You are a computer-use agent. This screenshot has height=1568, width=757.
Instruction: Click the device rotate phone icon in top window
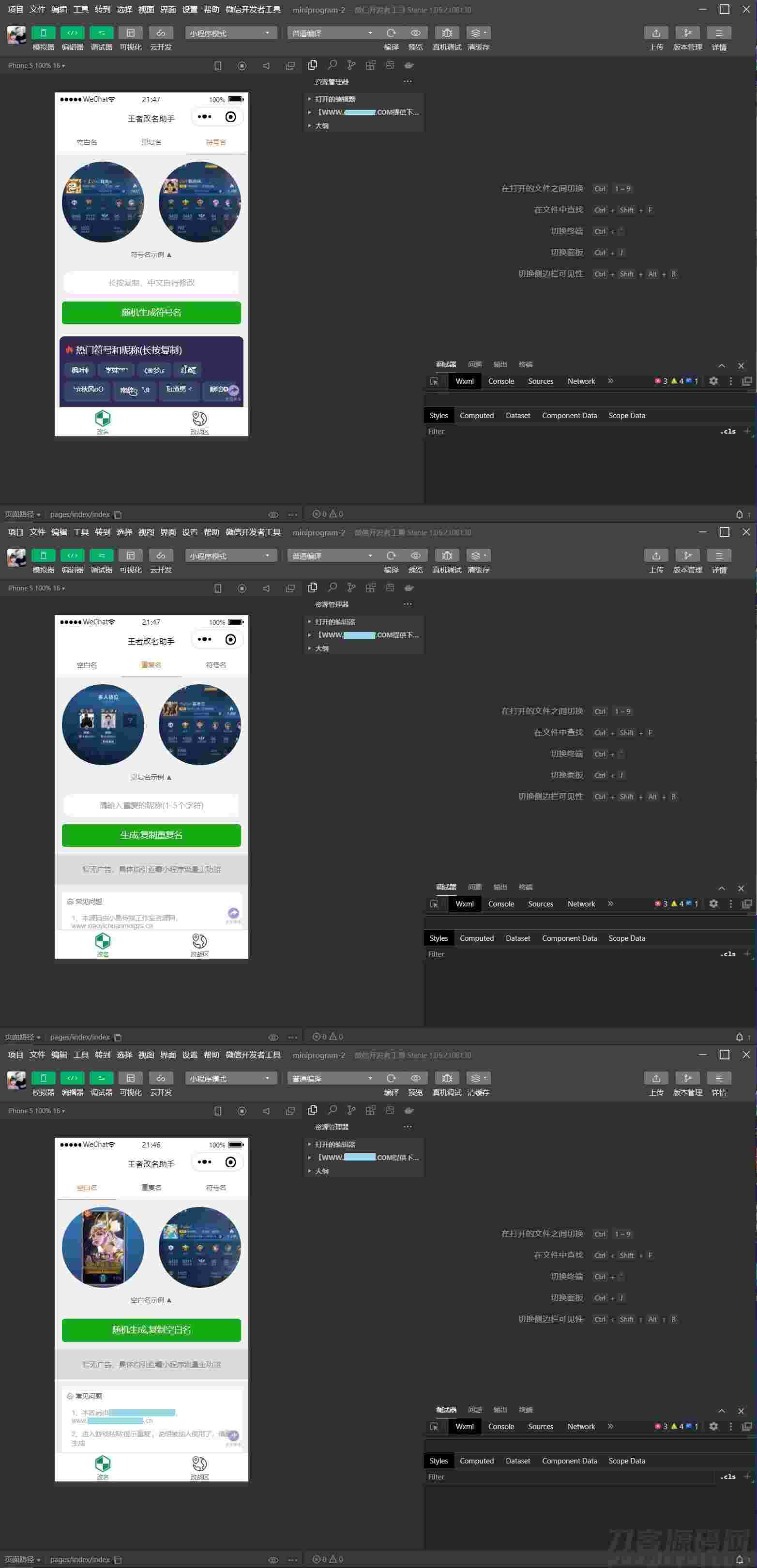tap(217, 66)
